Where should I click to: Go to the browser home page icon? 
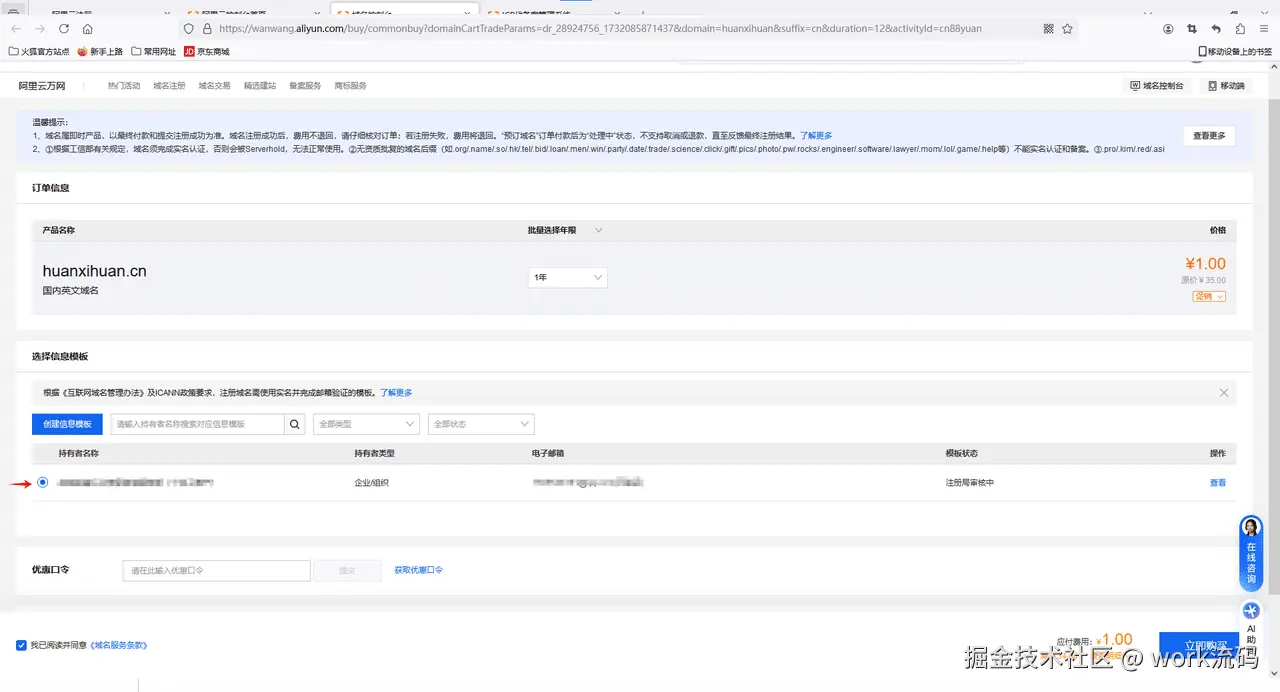tap(88, 29)
